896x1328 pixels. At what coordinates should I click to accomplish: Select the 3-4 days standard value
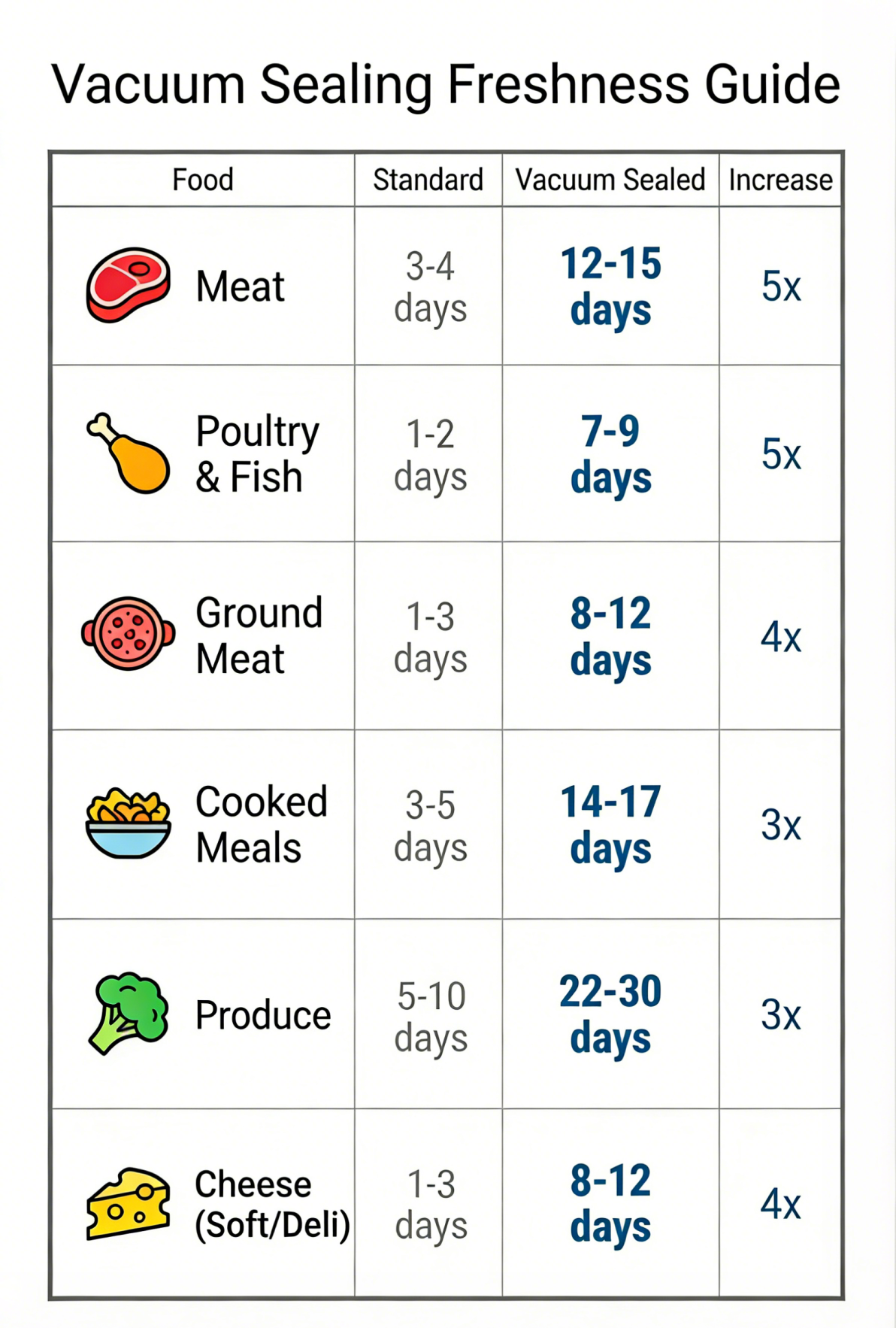coord(430,287)
